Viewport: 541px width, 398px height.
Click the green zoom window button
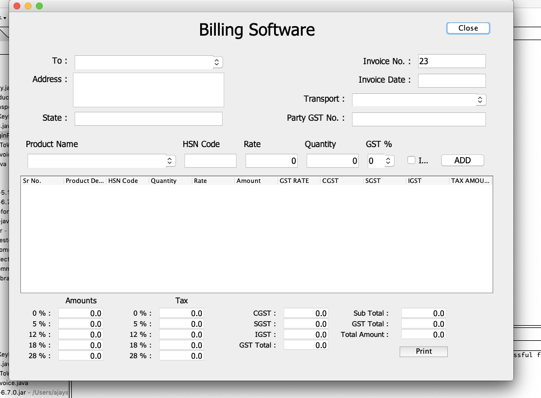[x=39, y=6]
